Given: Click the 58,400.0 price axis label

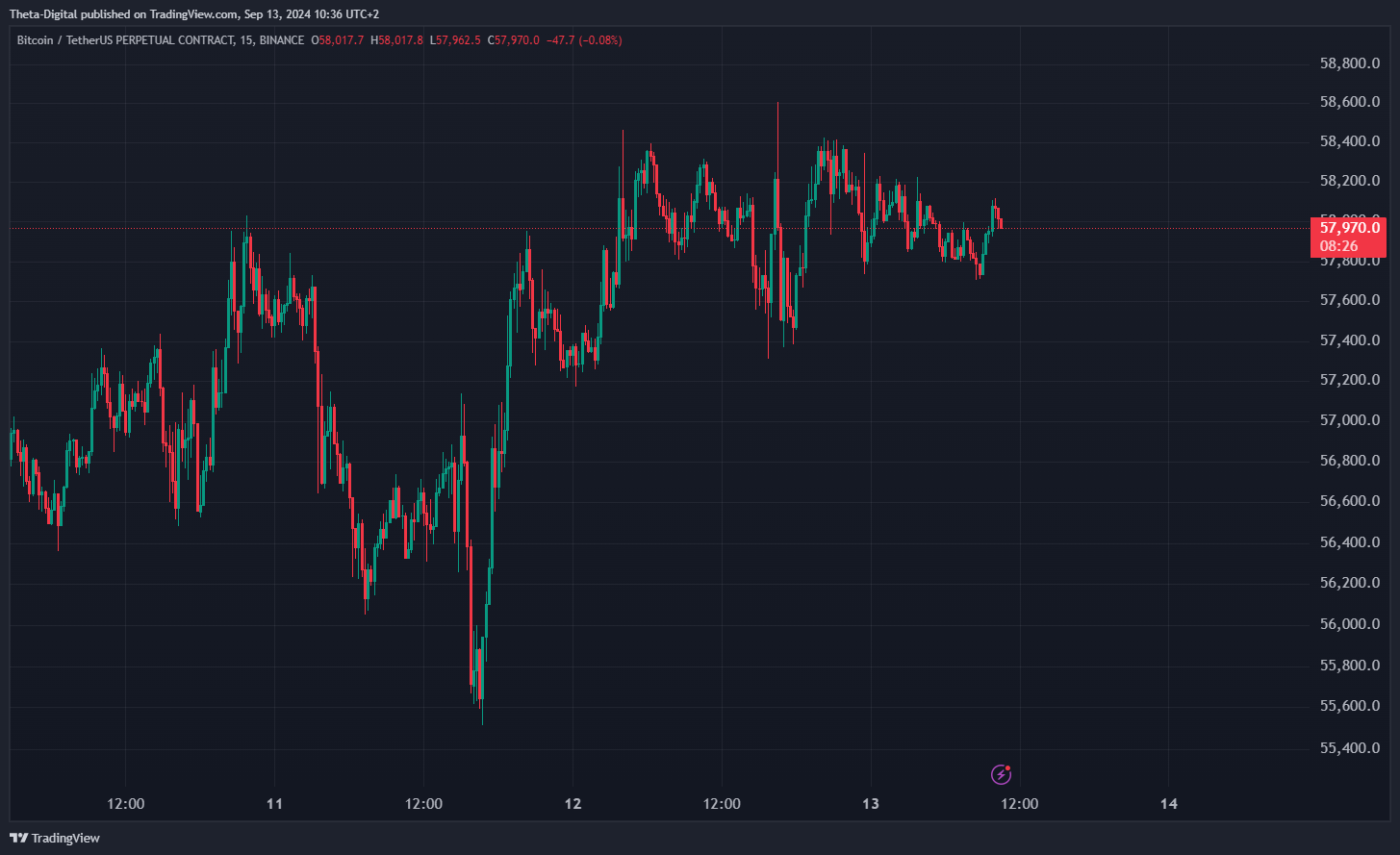Looking at the screenshot, I should click(x=1349, y=141).
